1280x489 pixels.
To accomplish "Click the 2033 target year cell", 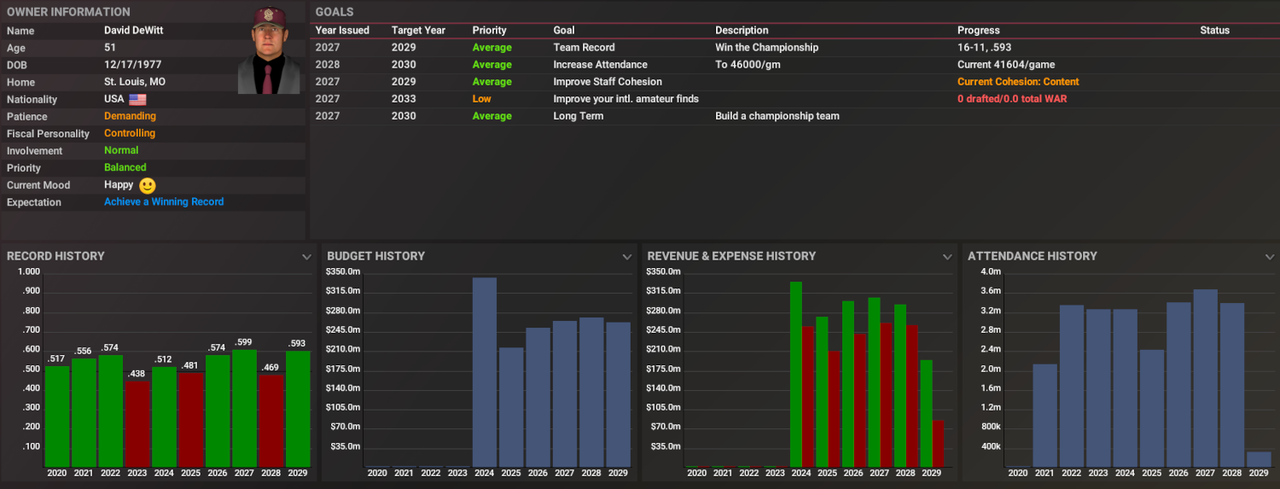I will pos(403,99).
